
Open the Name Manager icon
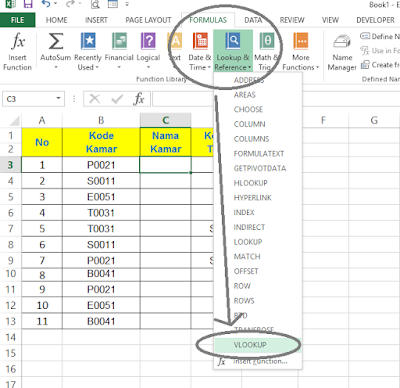(x=342, y=42)
